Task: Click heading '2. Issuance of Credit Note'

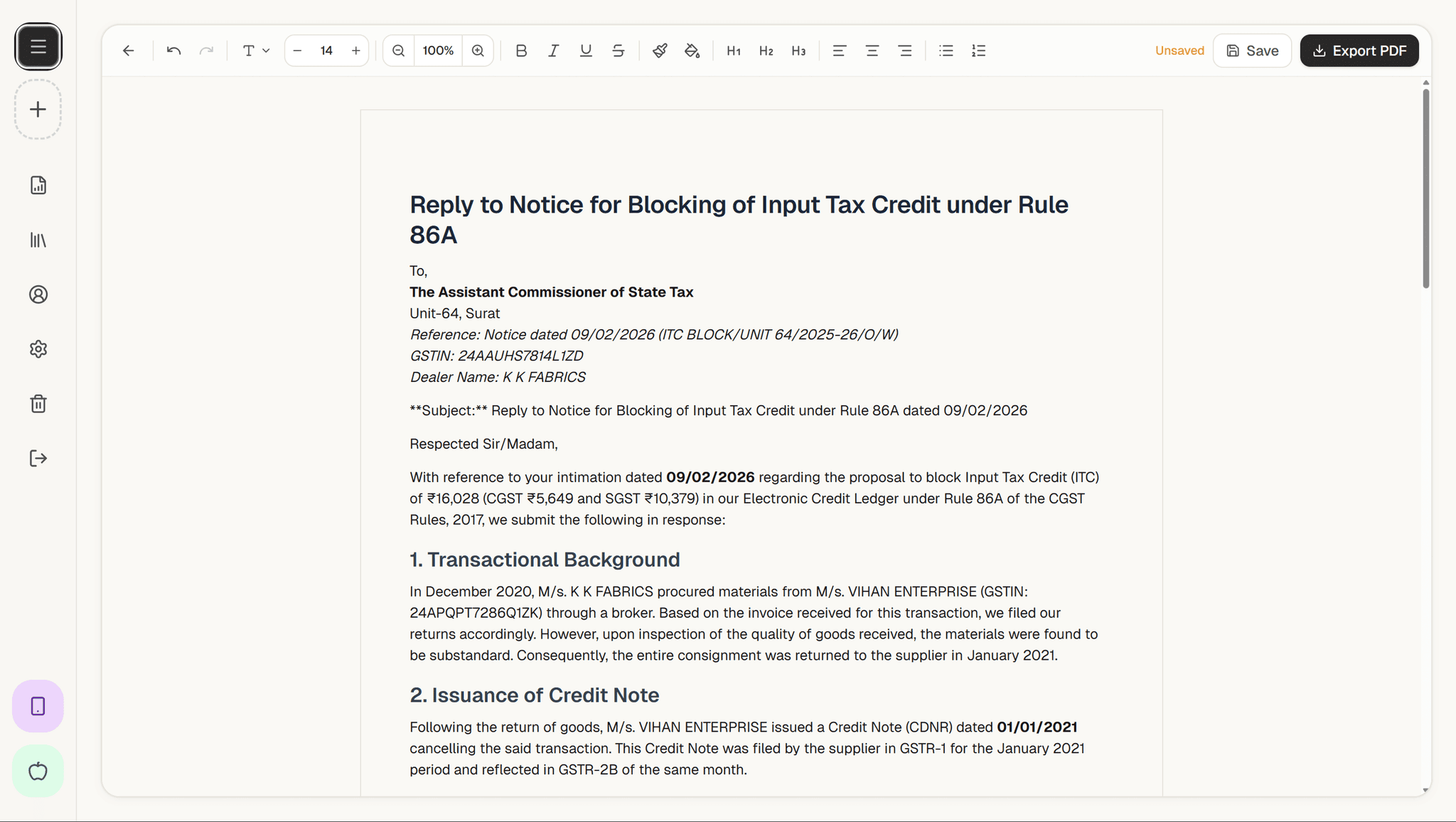Action: [534, 695]
